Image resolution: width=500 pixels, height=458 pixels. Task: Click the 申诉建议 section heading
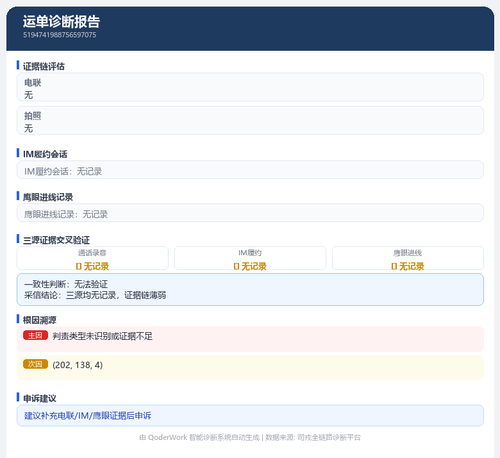pyautogui.click(x=39, y=398)
